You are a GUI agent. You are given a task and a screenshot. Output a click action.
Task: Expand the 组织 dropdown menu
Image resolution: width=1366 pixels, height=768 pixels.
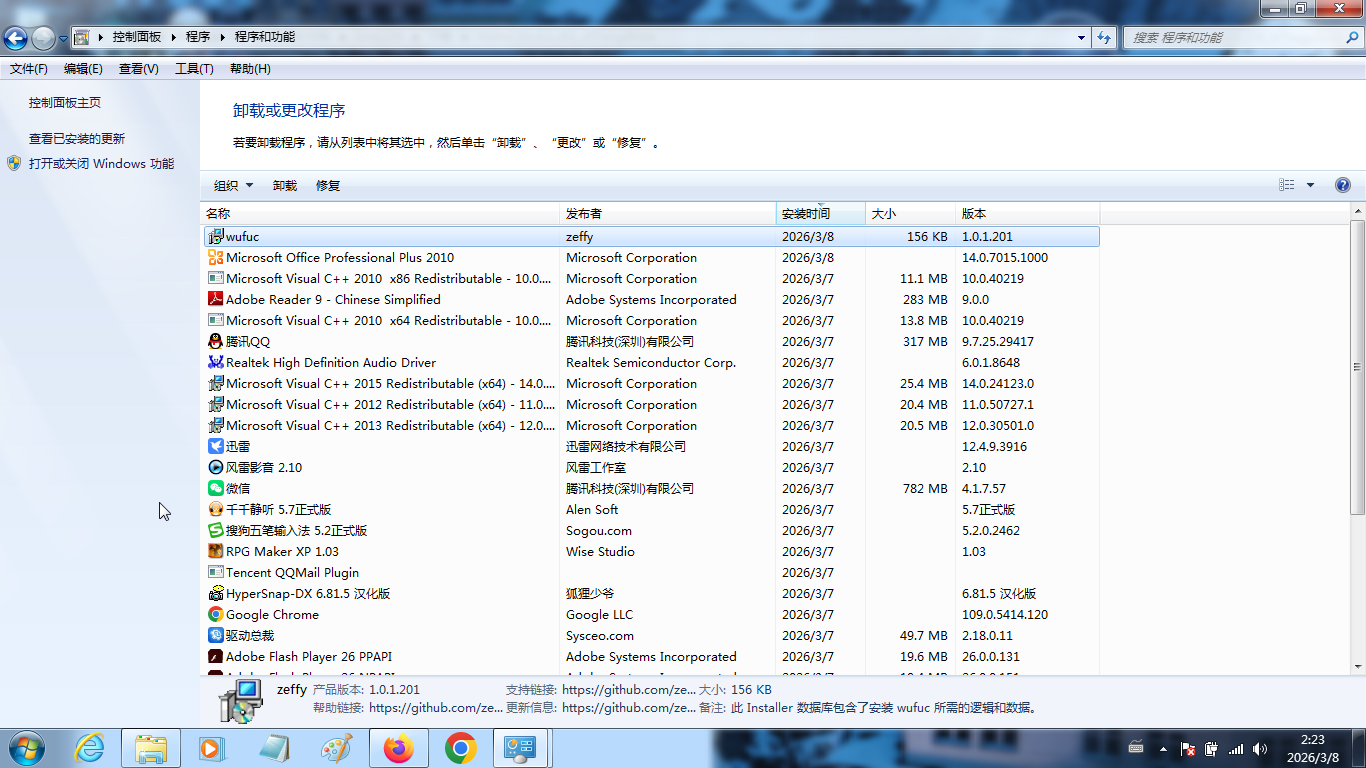233,185
